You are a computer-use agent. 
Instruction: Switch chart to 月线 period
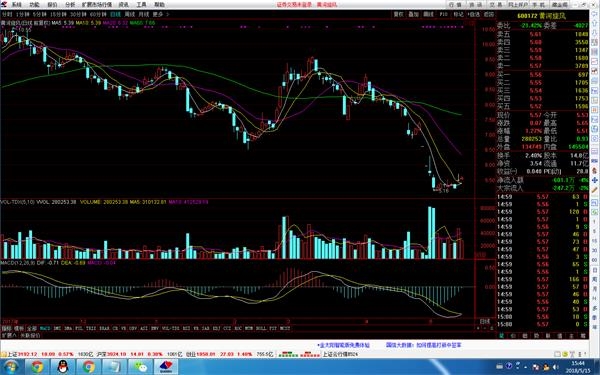click(143, 14)
